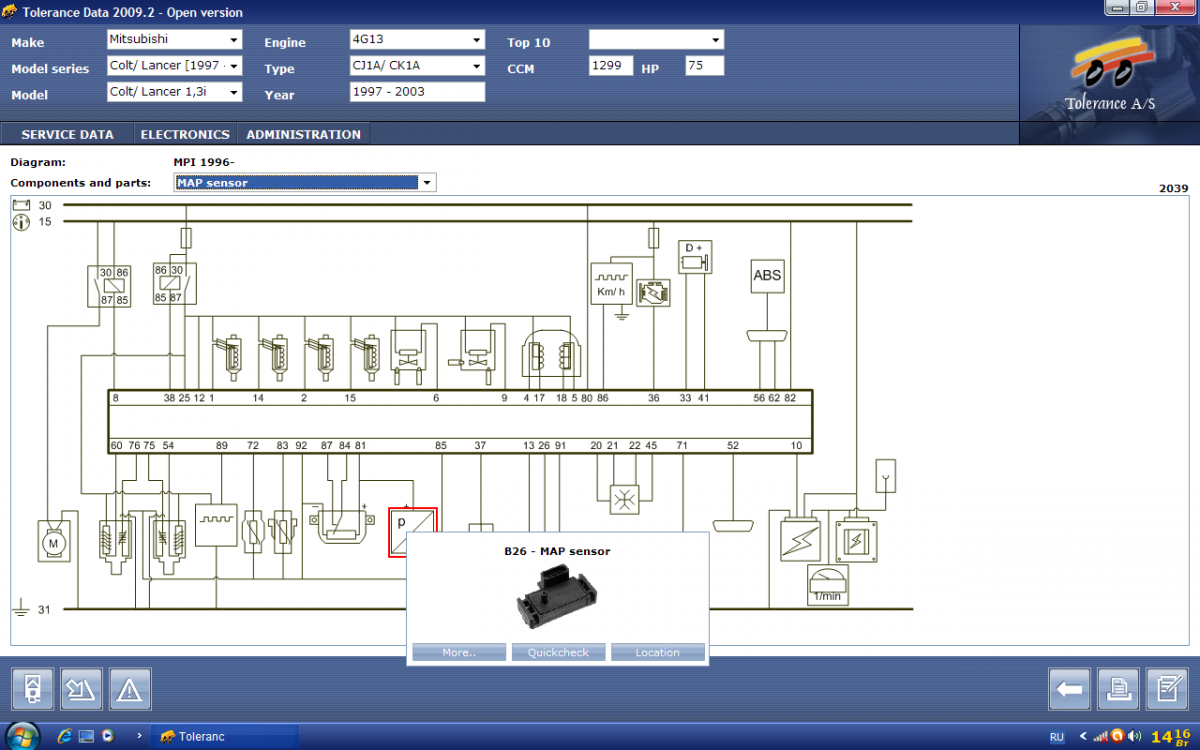Viewport: 1200px width, 750px height.
Task: Switch to the ADMINISTRATION tab
Action: tap(303, 134)
